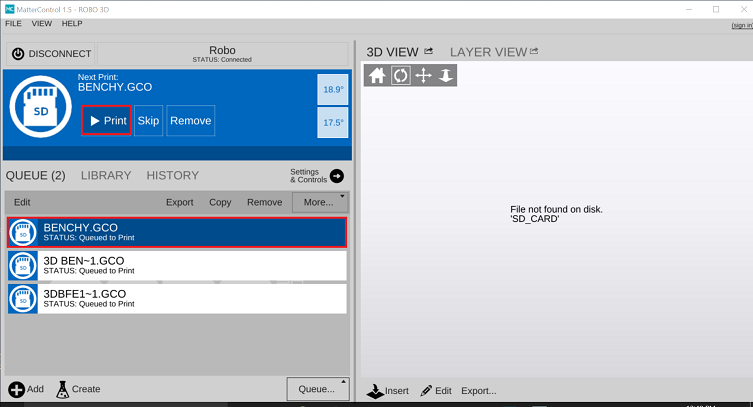The width and height of the screenshot is (753, 407).
Task: Open the HELP menu
Action: pos(72,24)
